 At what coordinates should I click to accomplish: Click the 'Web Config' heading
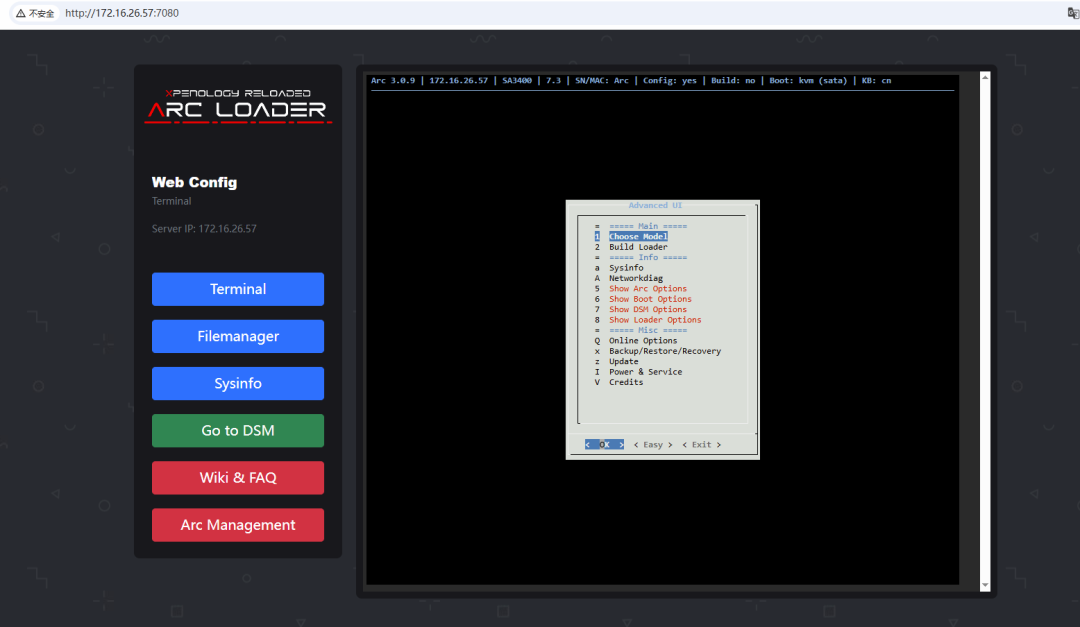pos(194,183)
